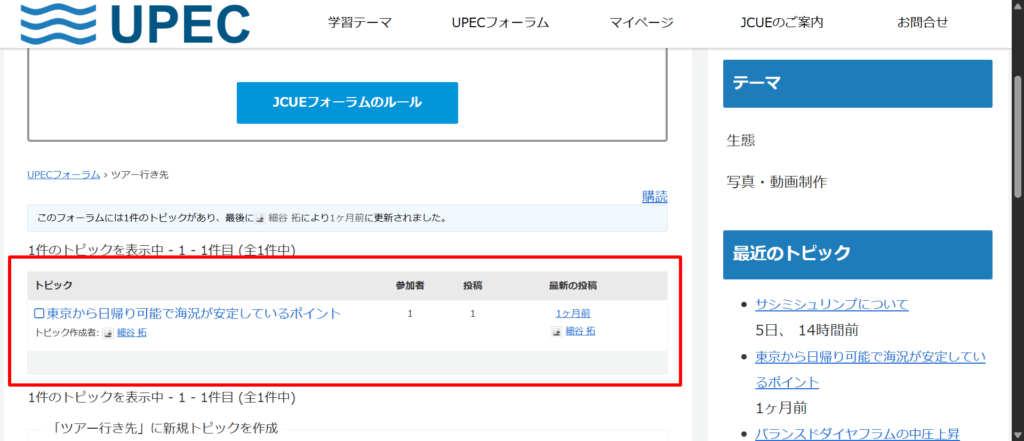
Task: Open the UPECフォーラム menu item
Action: (x=500, y=22)
